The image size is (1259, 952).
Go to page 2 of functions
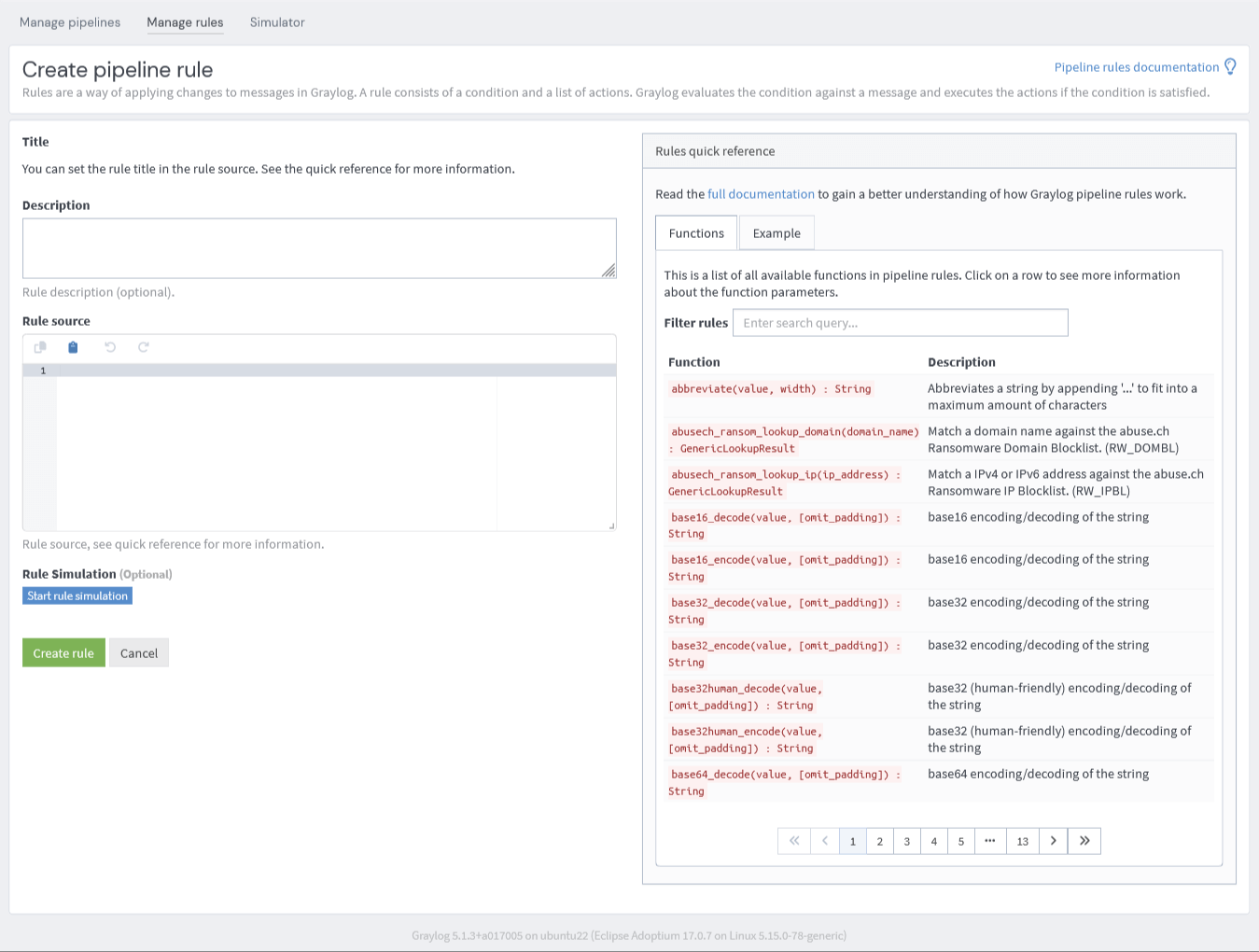click(880, 841)
